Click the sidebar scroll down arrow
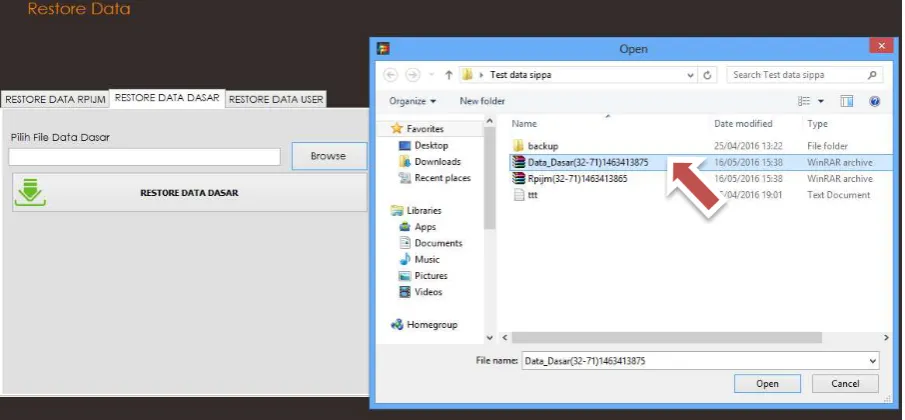905x420 pixels. (x=489, y=338)
